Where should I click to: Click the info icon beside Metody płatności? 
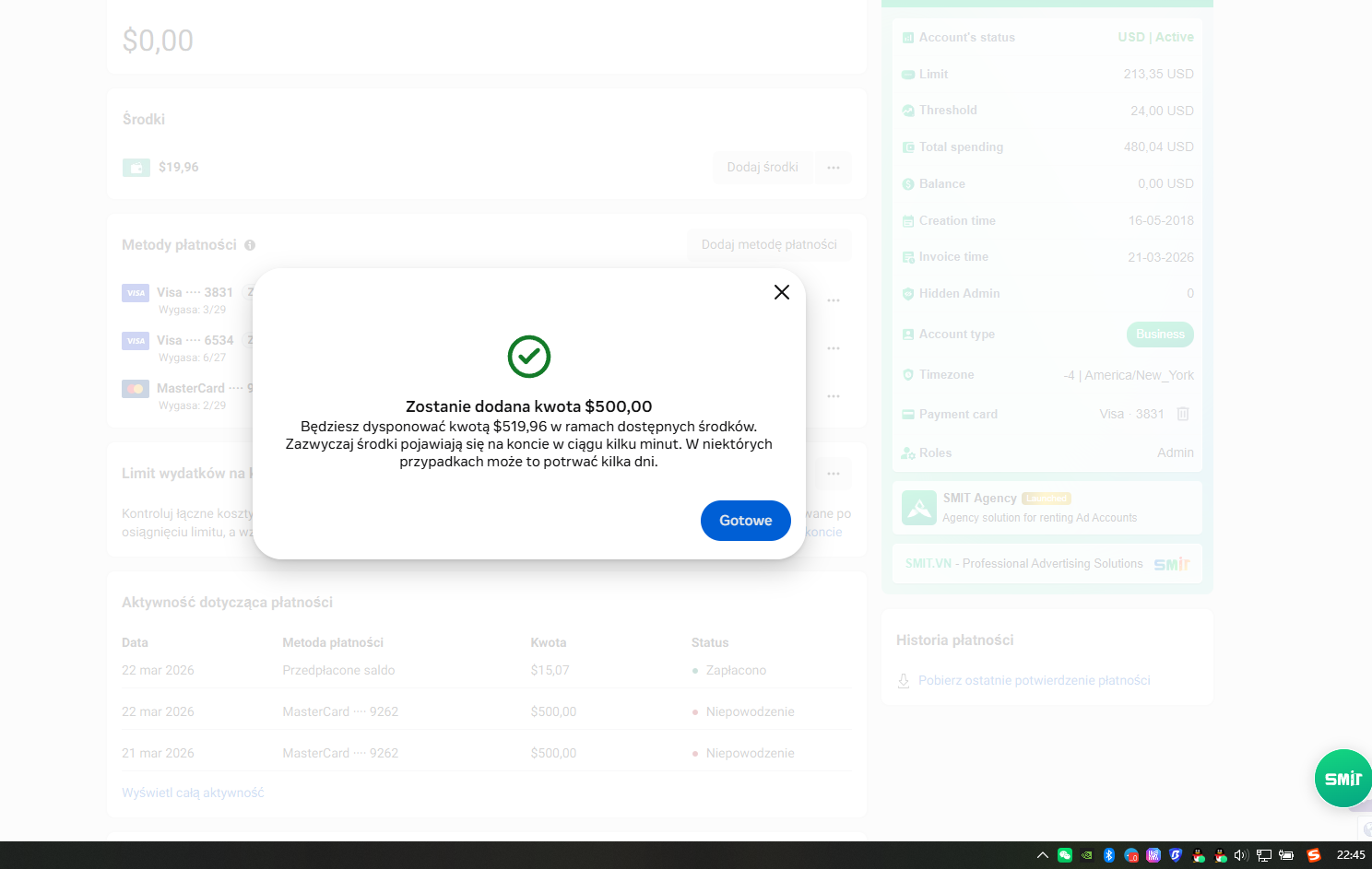250,245
